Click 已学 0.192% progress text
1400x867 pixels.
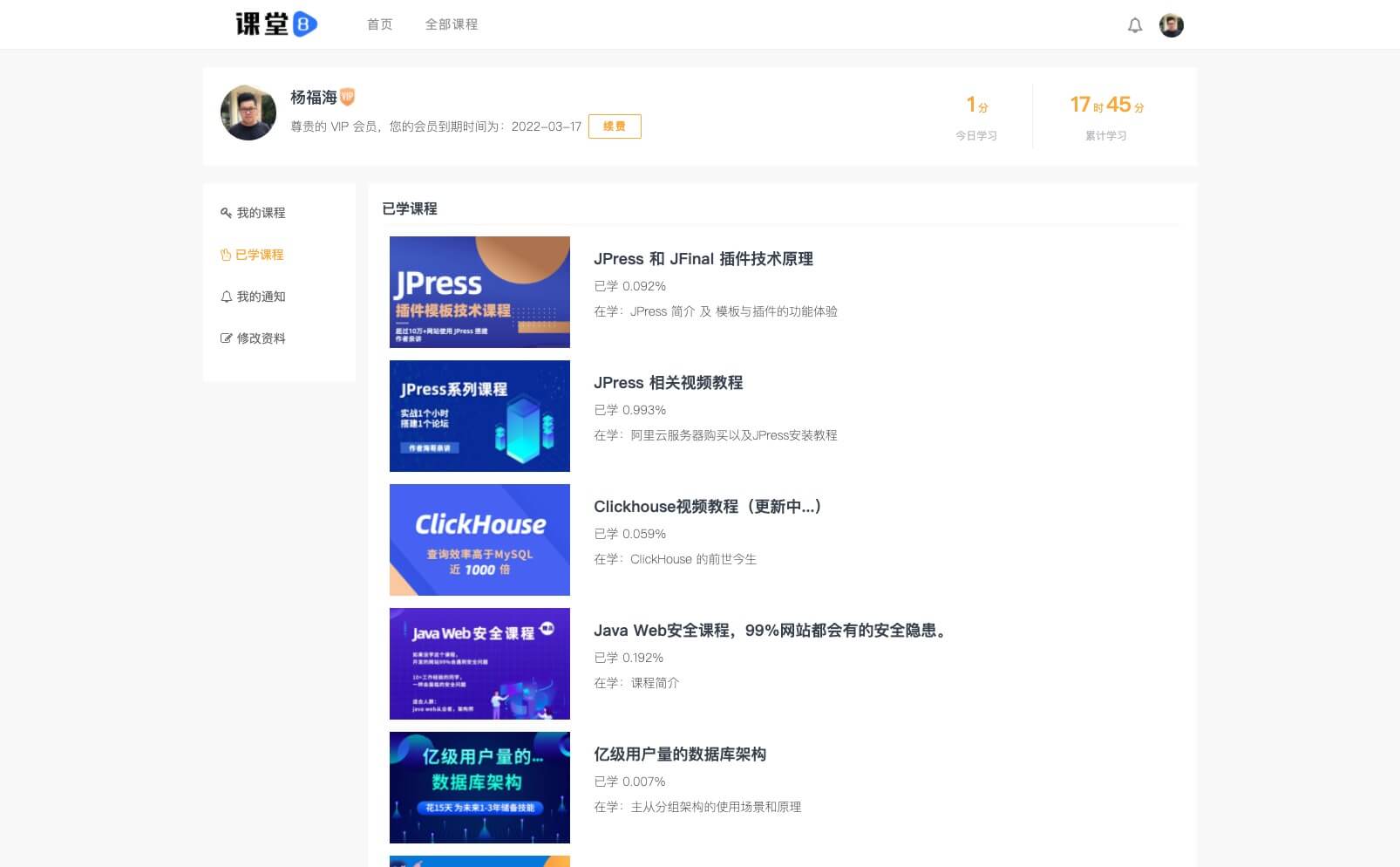click(629, 658)
